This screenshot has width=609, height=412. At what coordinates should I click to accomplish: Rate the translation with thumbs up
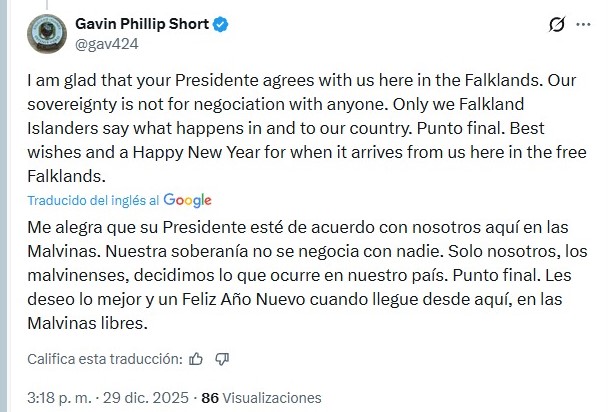tap(196, 359)
